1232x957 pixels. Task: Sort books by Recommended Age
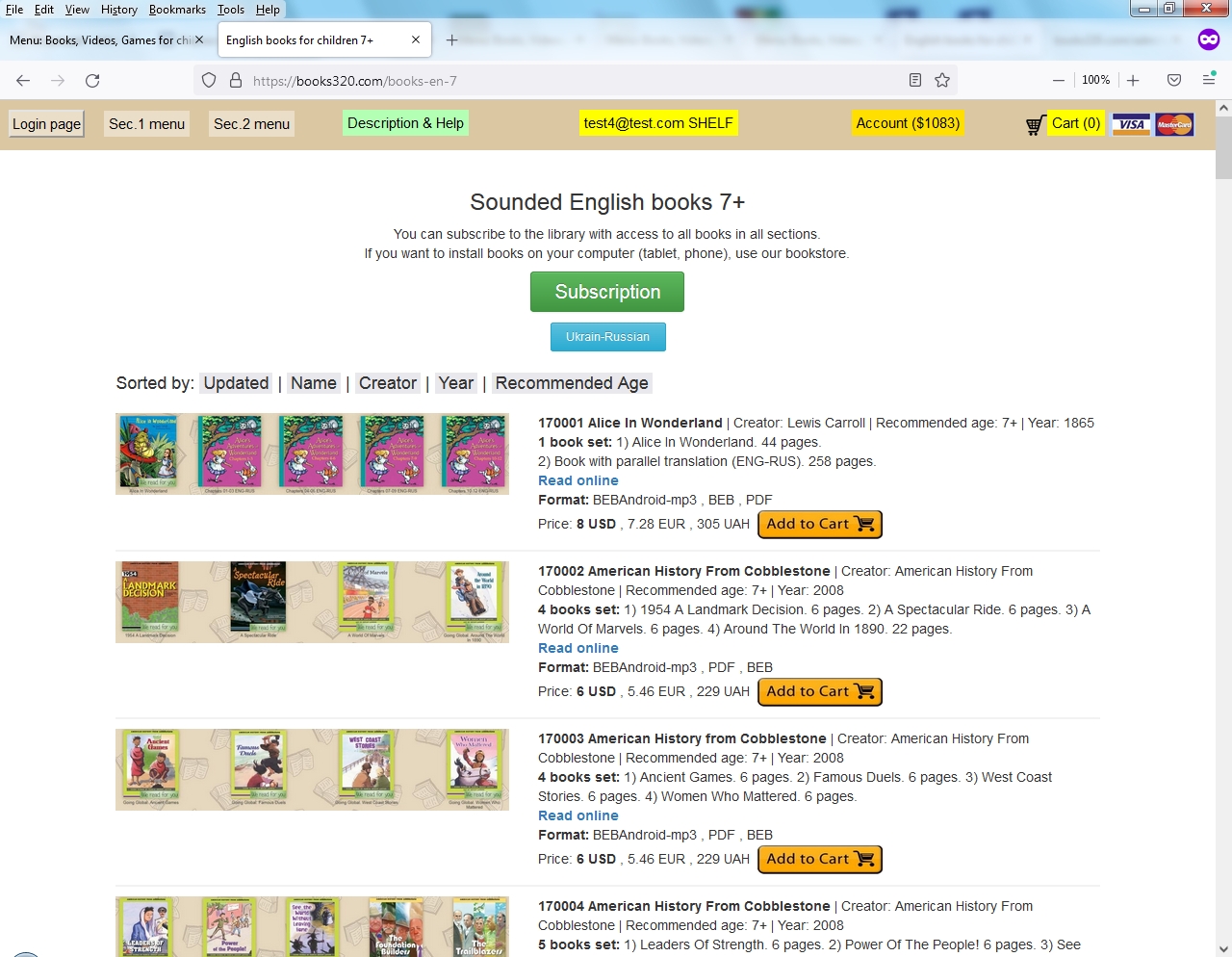tap(572, 383)
